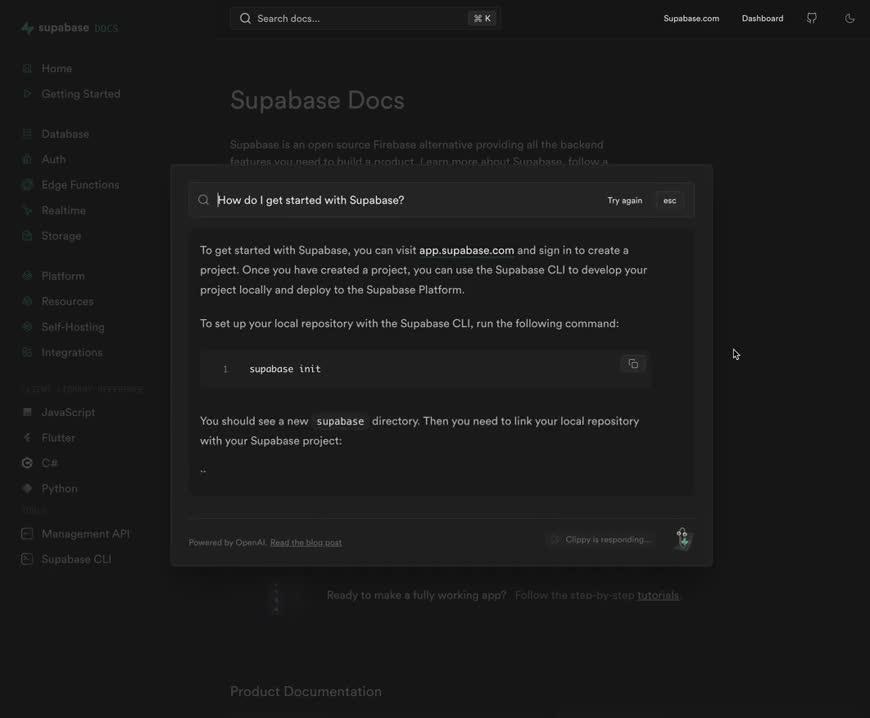Switch to the Supabase CLI section
This screenshot has width=870, height=718.
[x=27, y=558]
